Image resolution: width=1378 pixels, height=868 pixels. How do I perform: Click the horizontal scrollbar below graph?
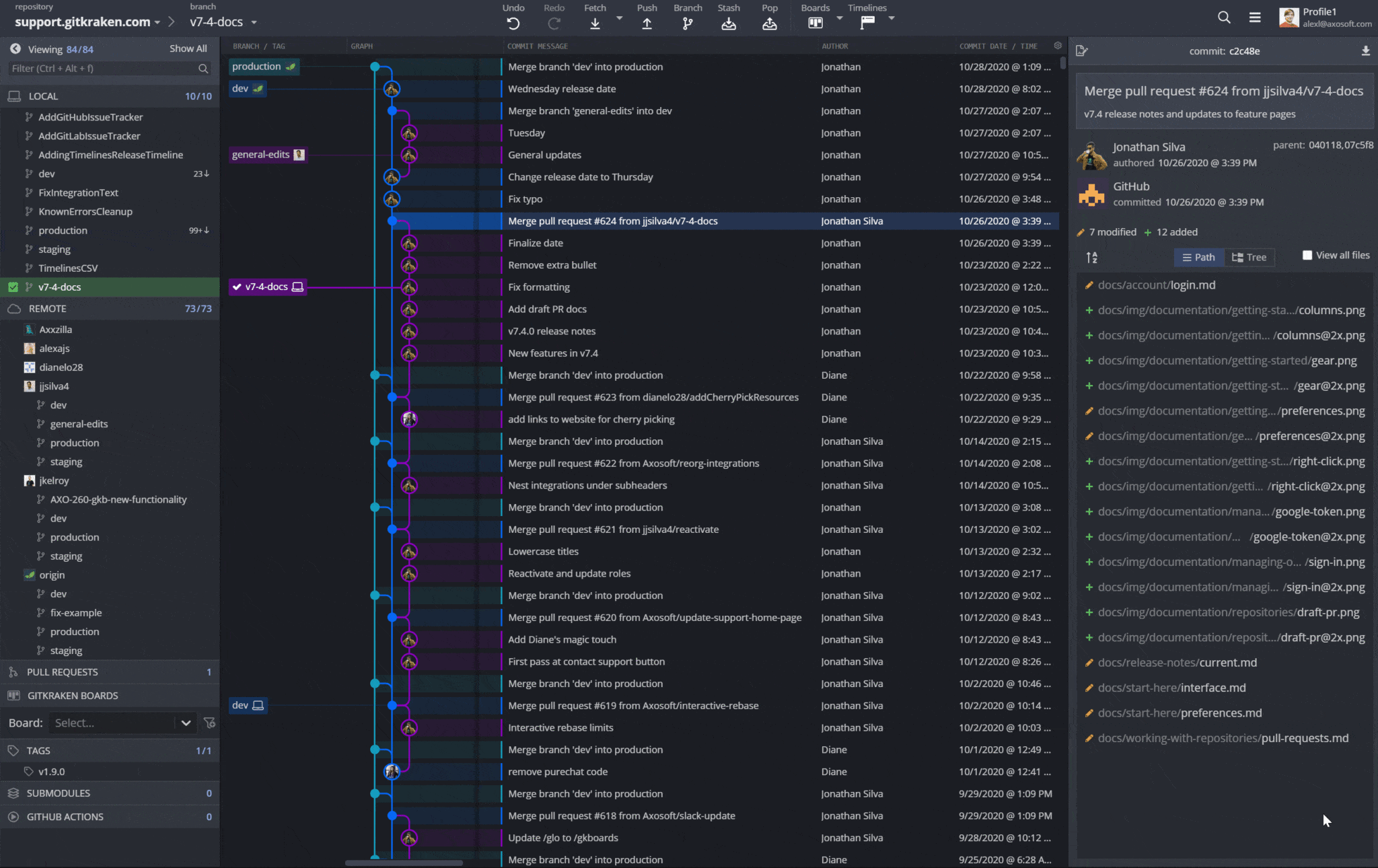404,863
